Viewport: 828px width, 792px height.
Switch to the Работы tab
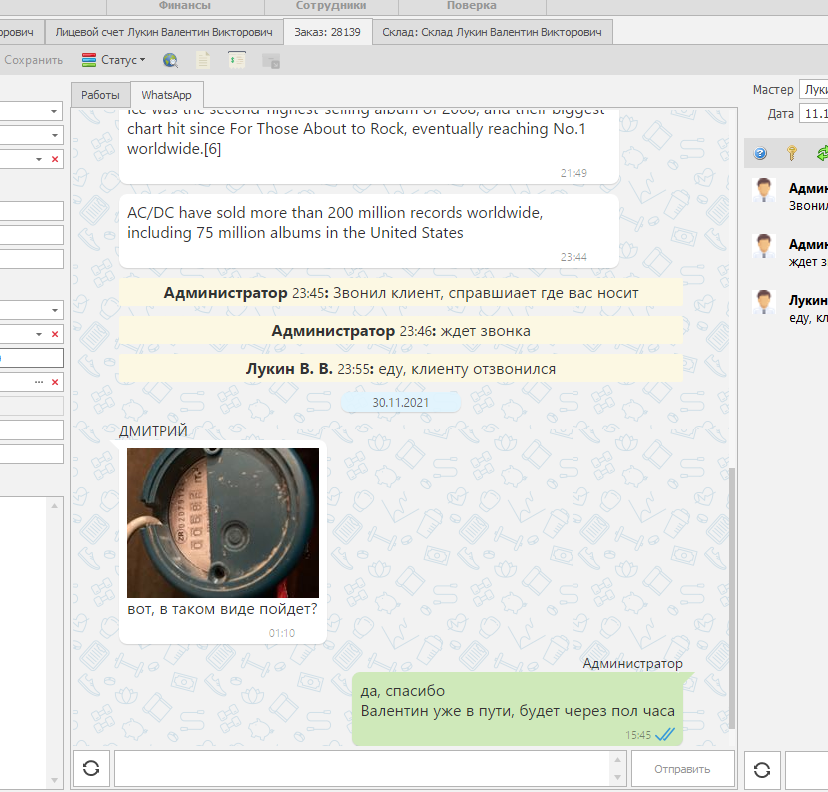100,95
